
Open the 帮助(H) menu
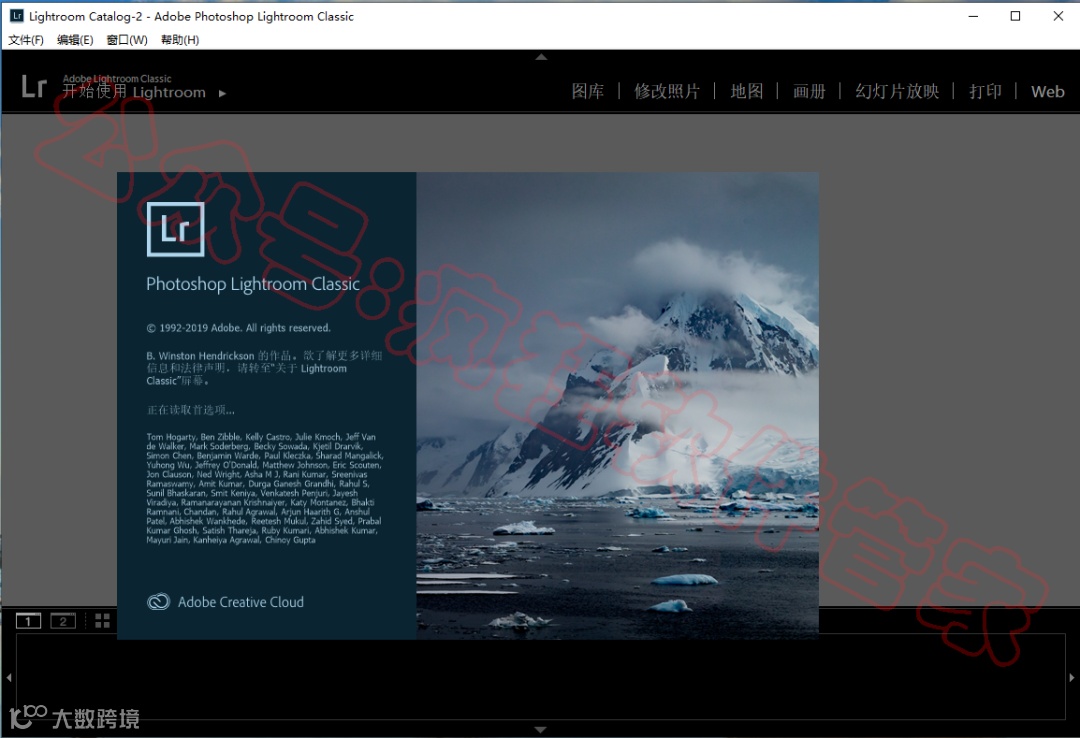coord(180,40)
